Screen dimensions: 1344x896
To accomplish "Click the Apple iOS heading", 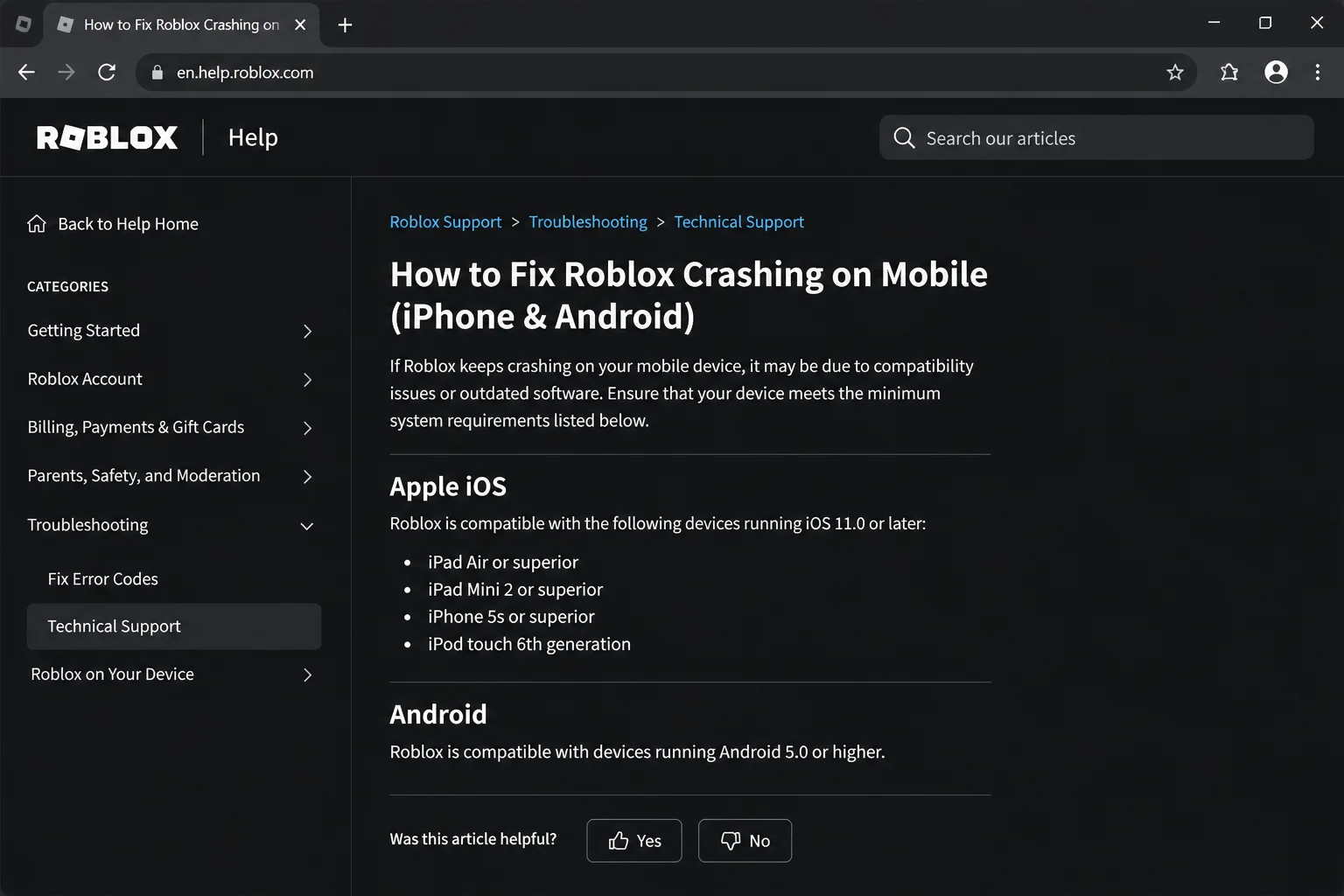I will pos(448,486).
